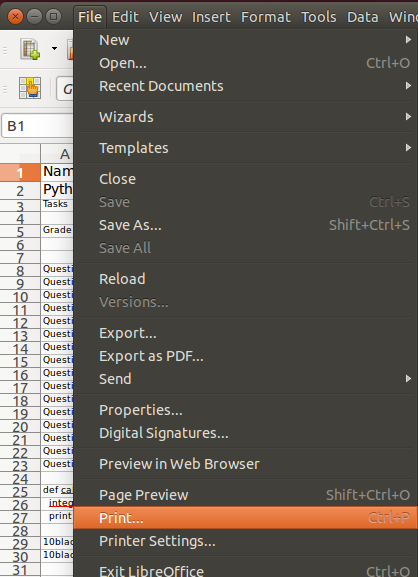Open the Templates submenu

(246, 148)
